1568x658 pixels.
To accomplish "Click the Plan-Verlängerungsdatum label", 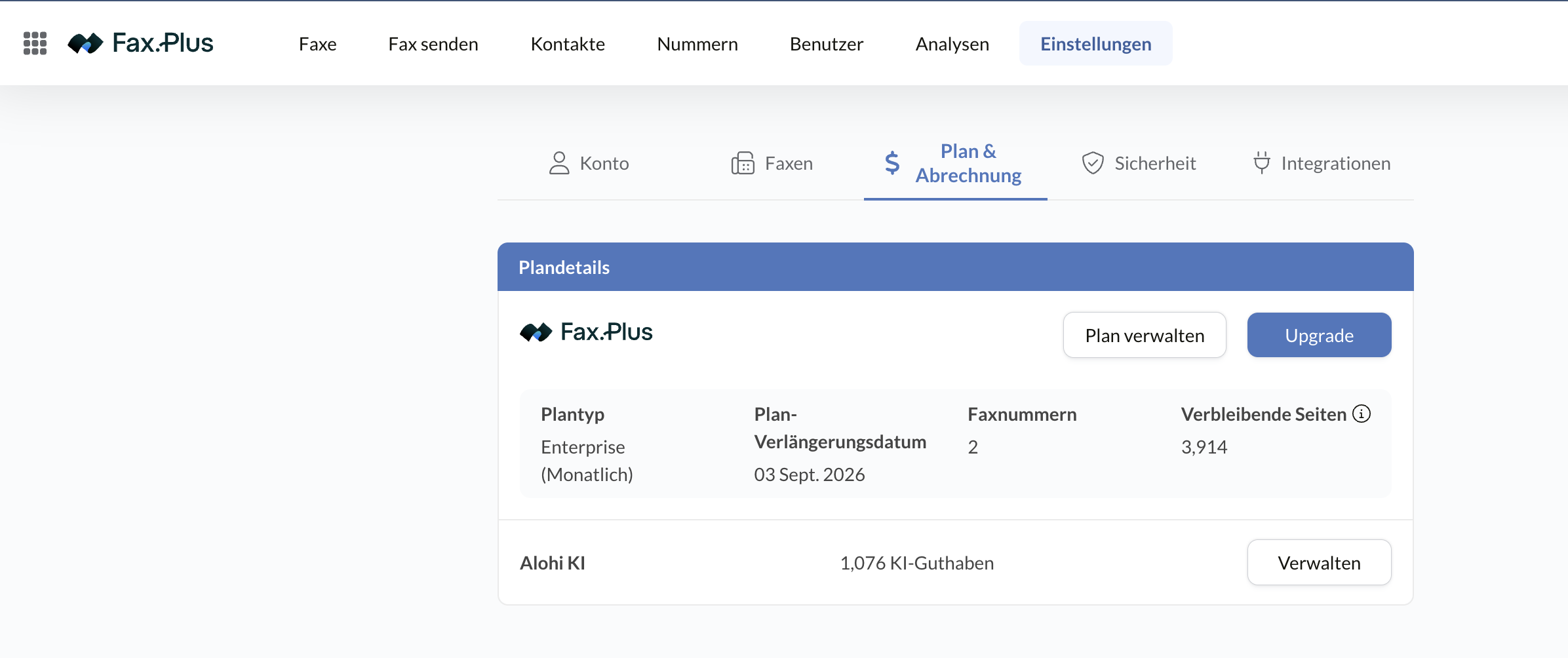I will 840,428.
